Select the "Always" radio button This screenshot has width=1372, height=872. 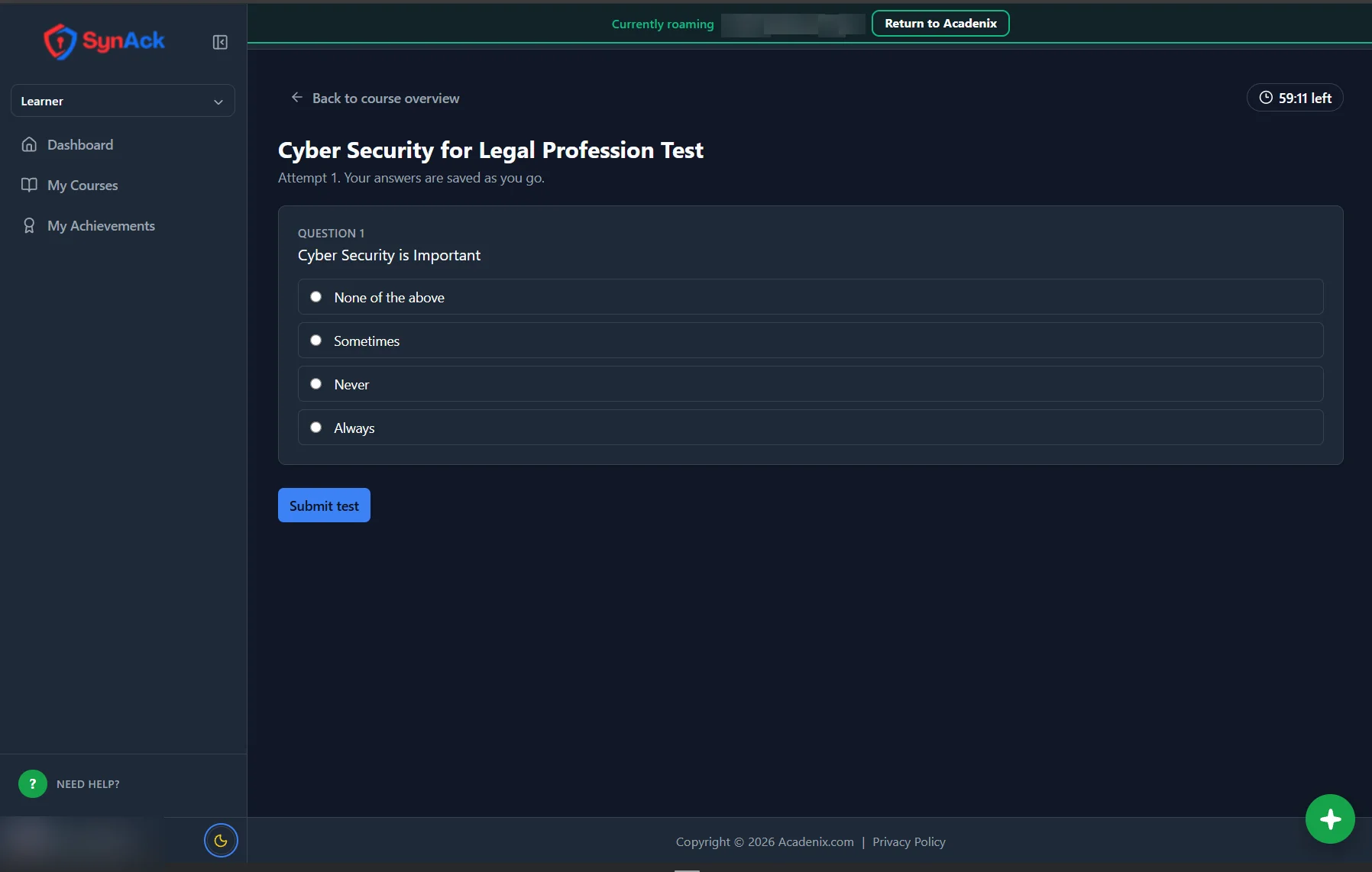pyautogui.click(x=315, y=427)
